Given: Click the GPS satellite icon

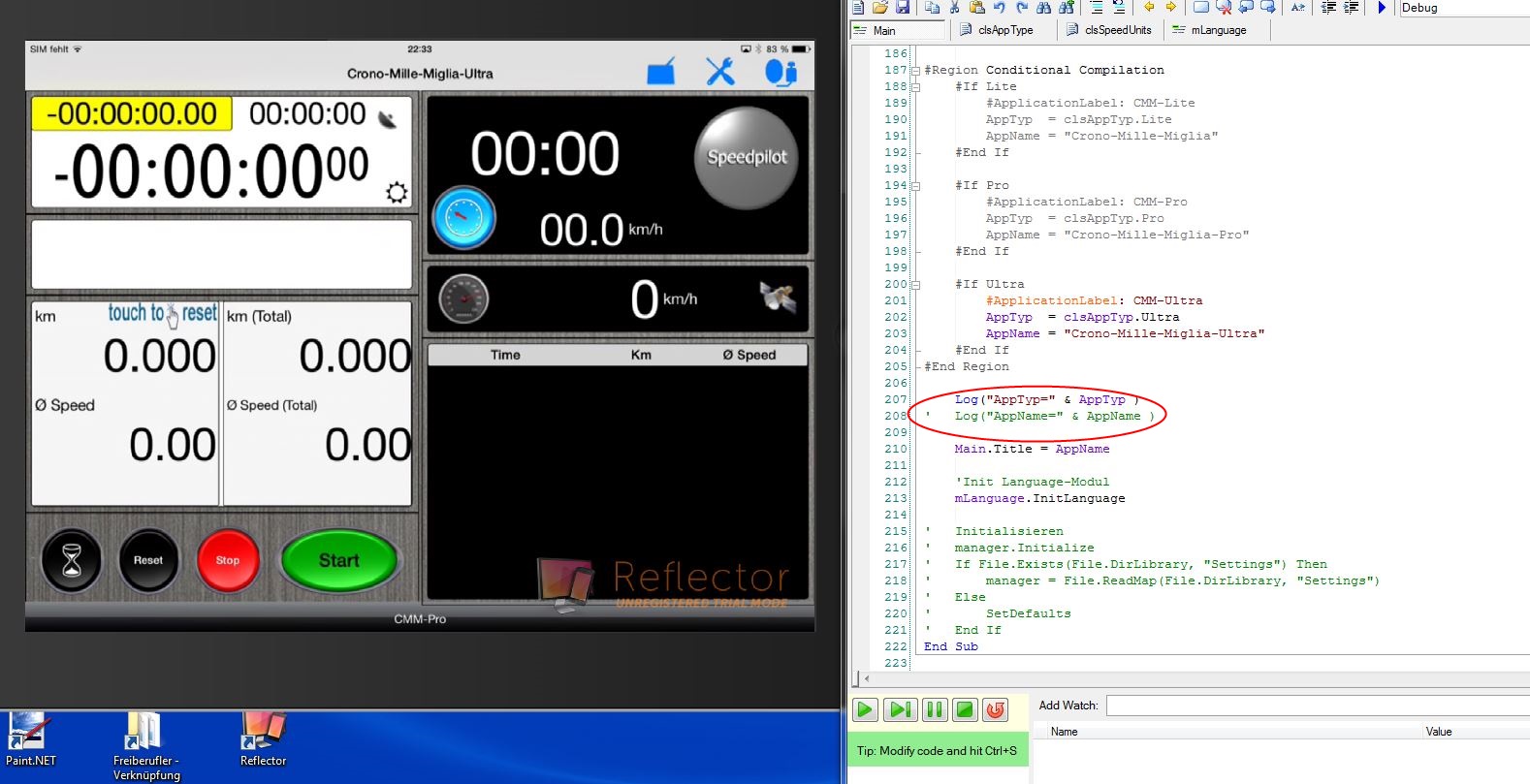Looking at the screenshot, I should pyautogui.click(x=778, y=298).
